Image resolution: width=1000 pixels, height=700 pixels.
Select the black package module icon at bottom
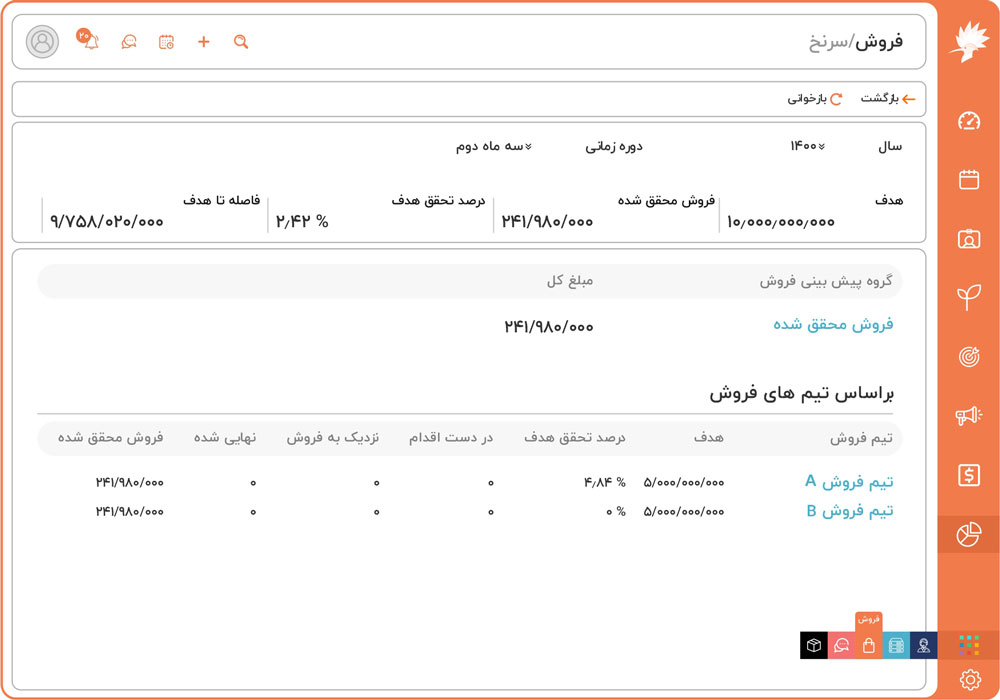pos(813,645)
